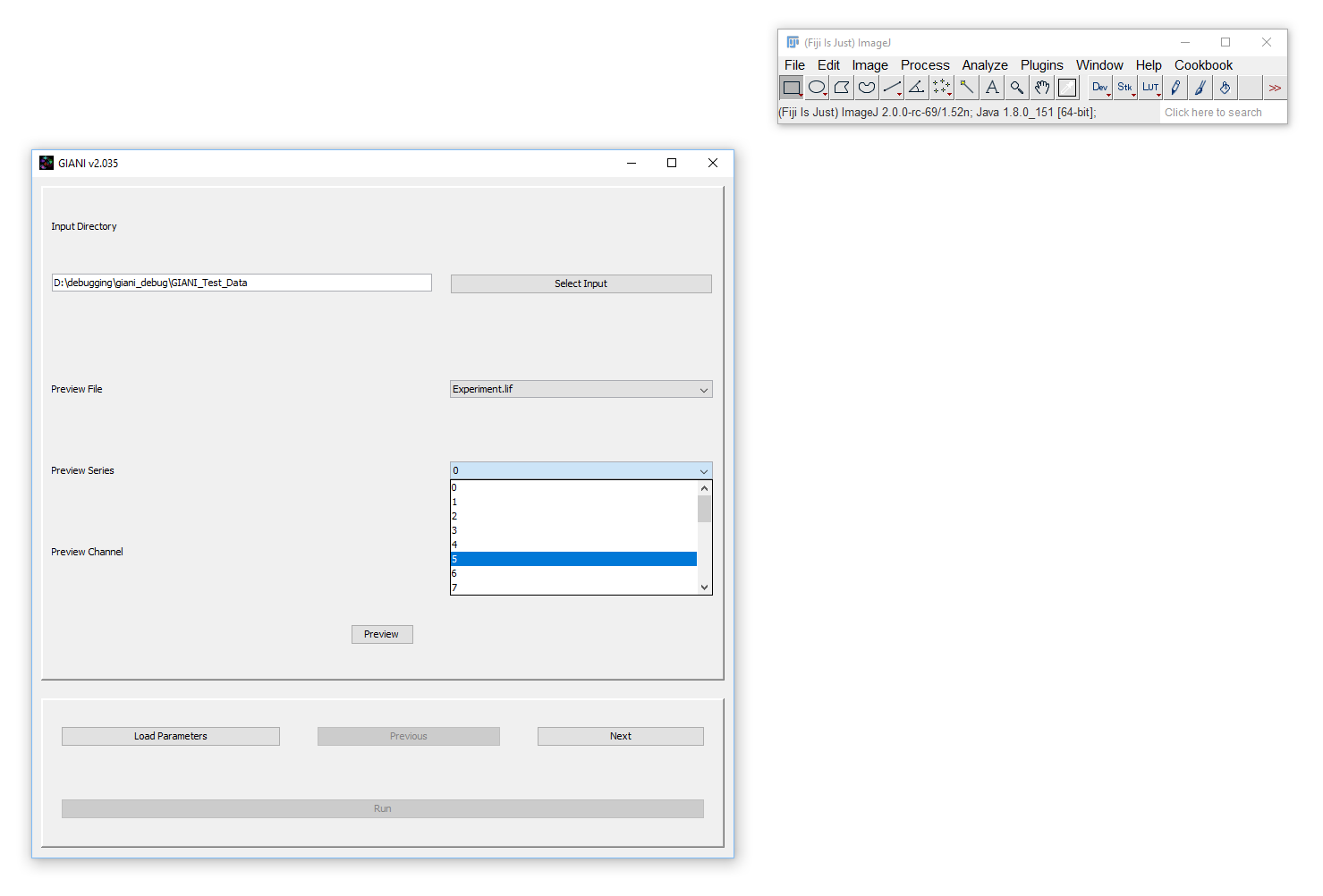Open the Preview File dropdown

tap(581, 389)
